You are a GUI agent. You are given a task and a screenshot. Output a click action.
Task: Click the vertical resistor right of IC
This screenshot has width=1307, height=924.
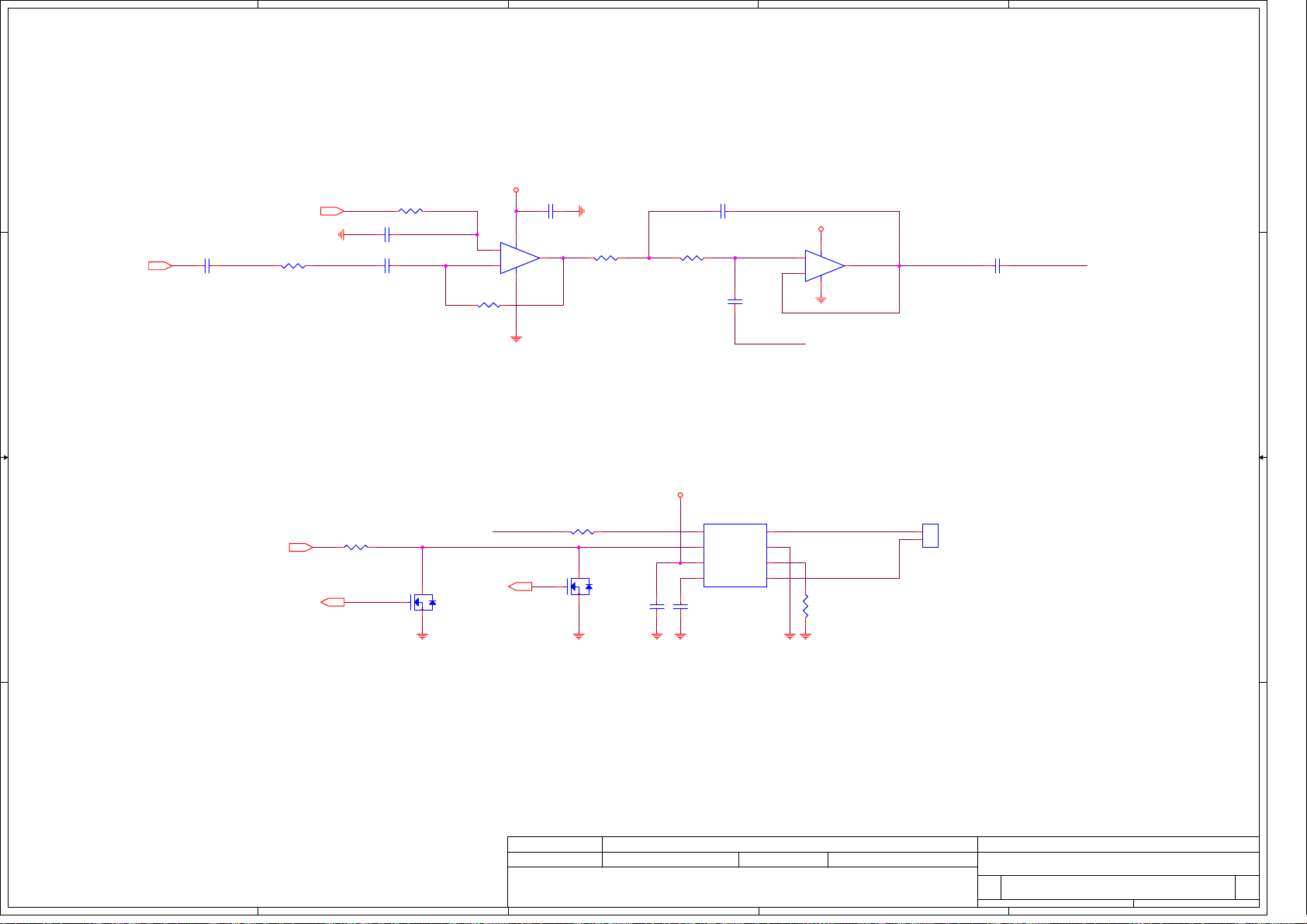[806, 606]
